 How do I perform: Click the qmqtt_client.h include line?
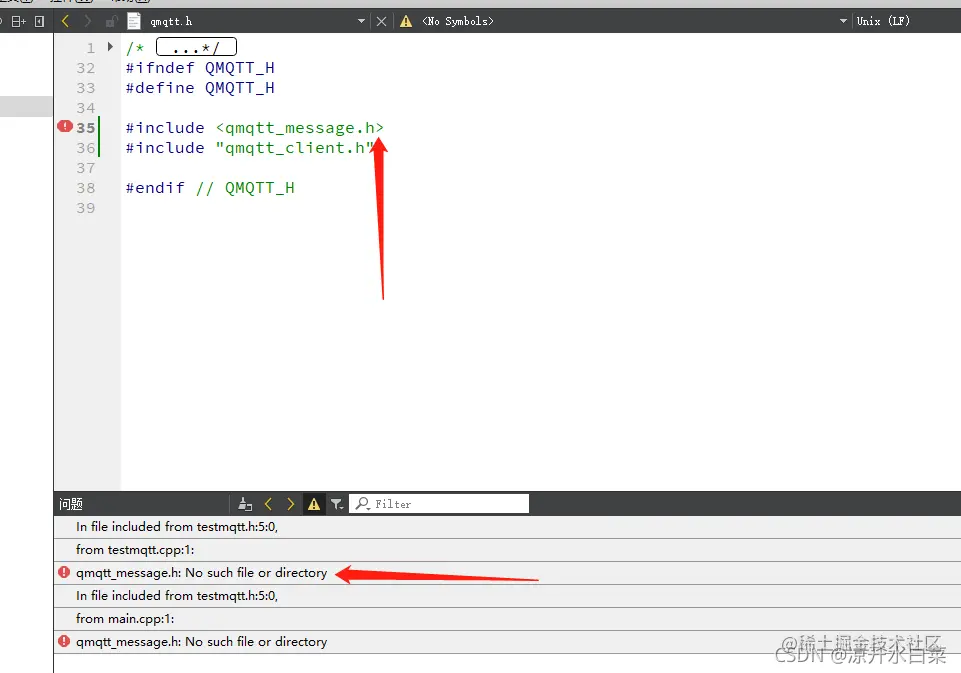click(x=250, y=148)
